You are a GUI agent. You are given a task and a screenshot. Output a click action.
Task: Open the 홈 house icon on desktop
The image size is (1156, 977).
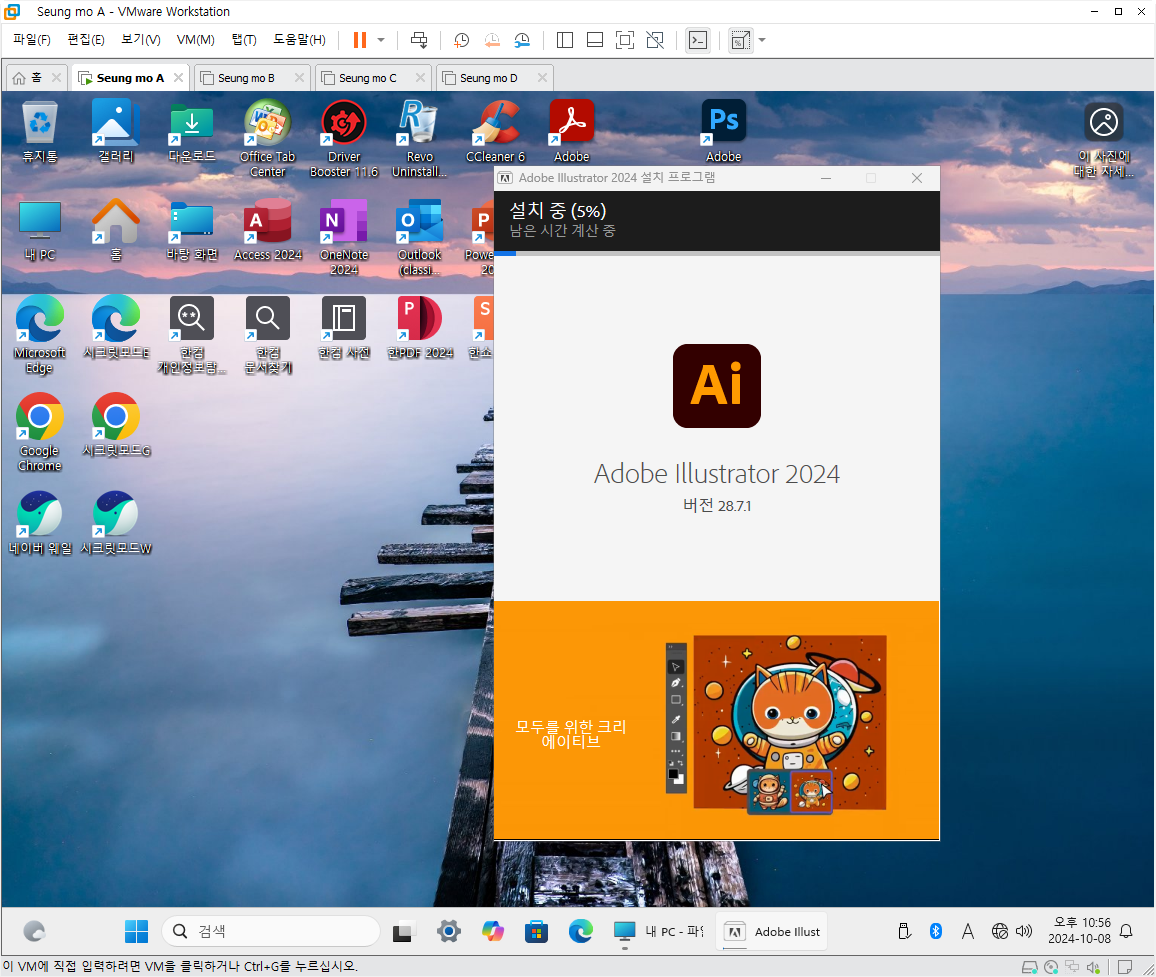[x=116, y=230]
